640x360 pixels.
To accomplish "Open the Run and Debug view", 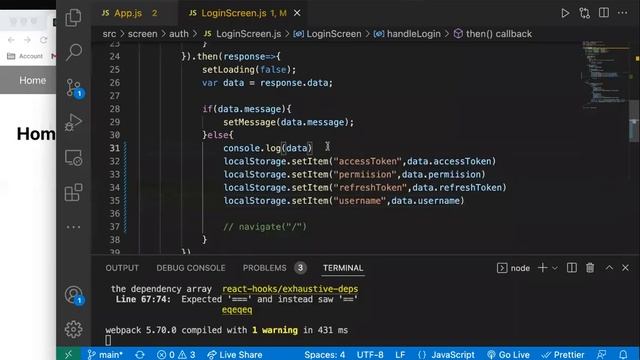I will (73, 122).
